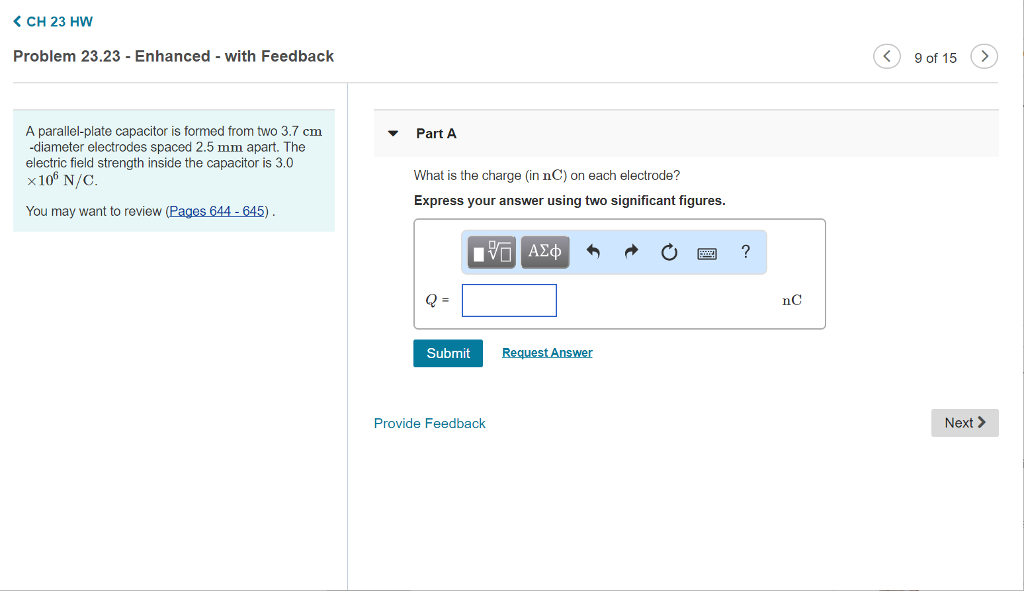Return to CH 23 HW assignment
Viewport: 1024px width, 591px height.
coord(53,22)
